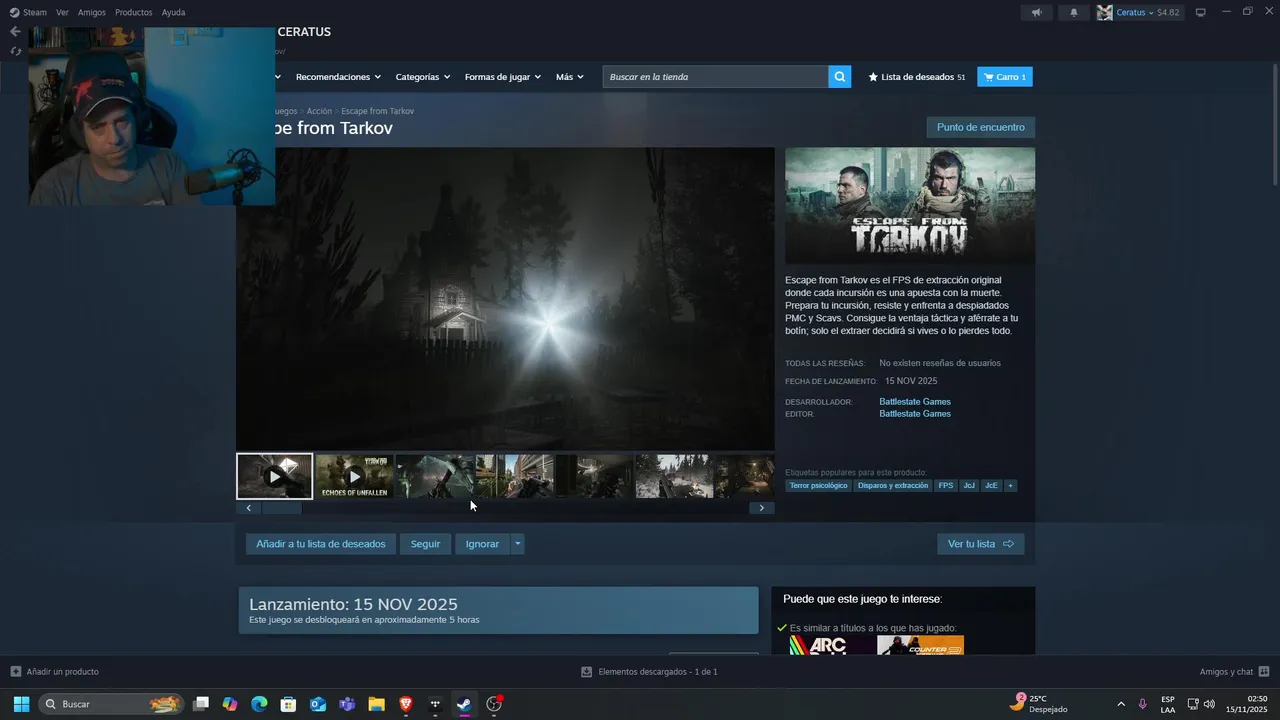Select the snowy outdoor screenshot thumbnail
1280x720 pixels.
[x=674, y=476]
